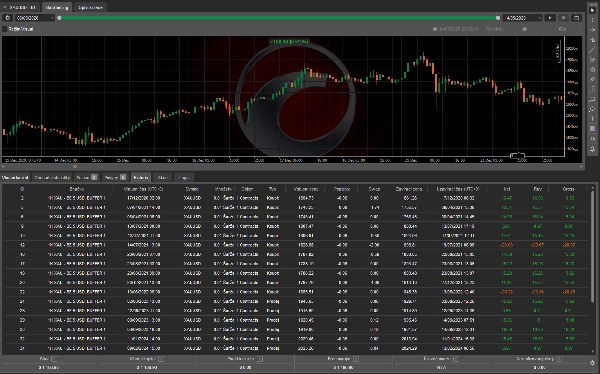Click the timeline start handle on green bar

(x=59, y=18)
